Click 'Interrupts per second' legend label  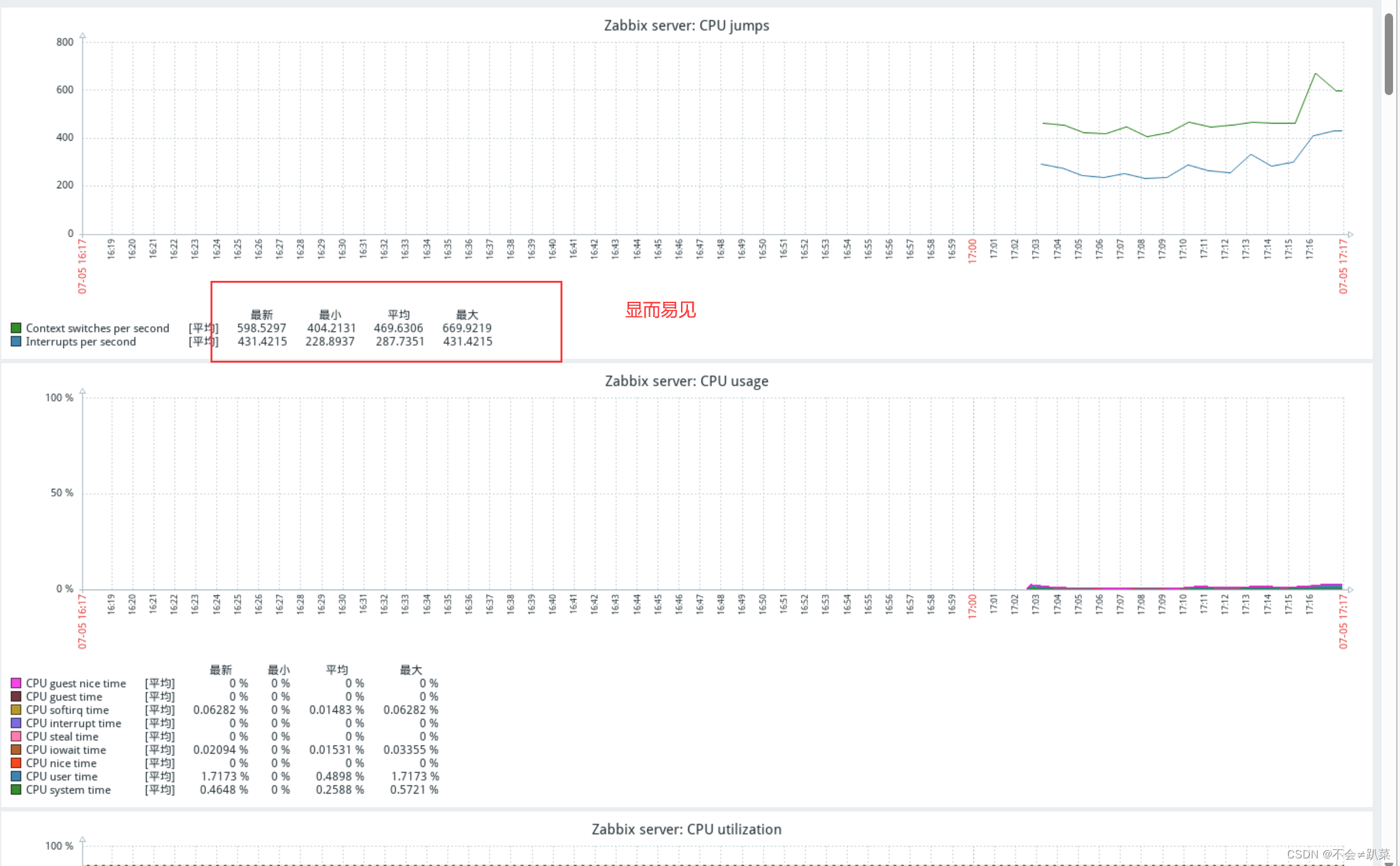[81, 342]
